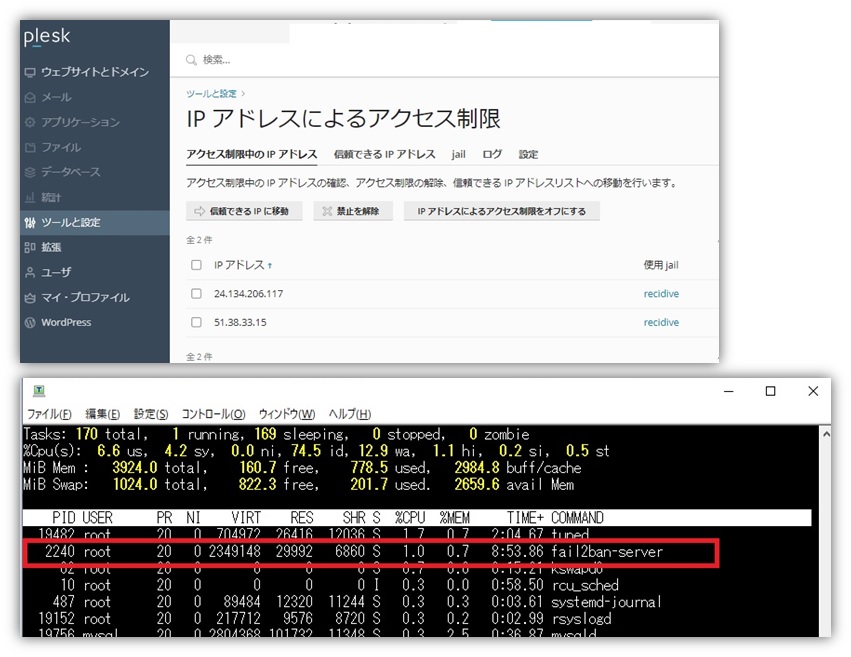
Task: Click the 使用 jail column header
Action: point(661,265)
